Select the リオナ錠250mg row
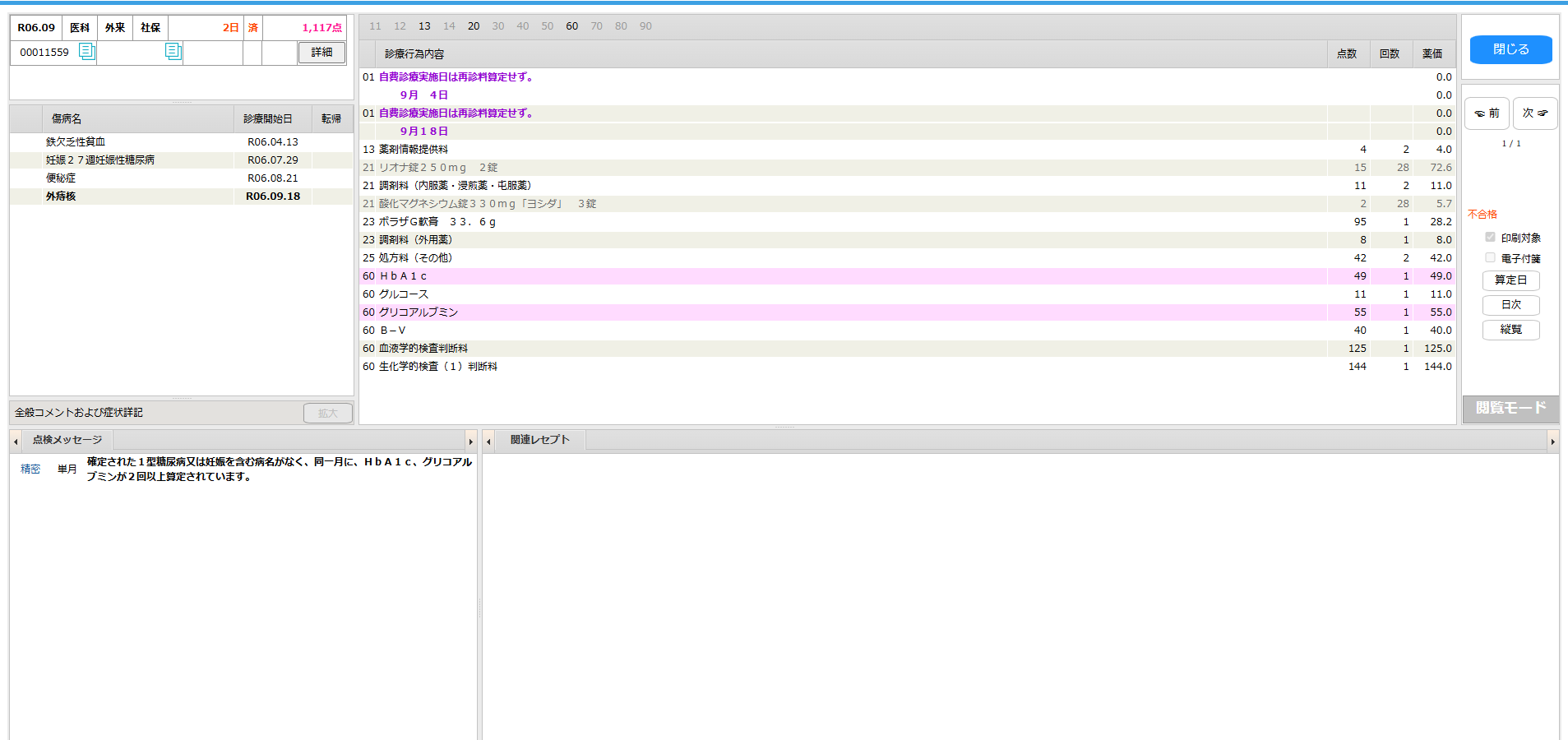The height and width of the screenshot is (740, 1568). pos(908,168)
